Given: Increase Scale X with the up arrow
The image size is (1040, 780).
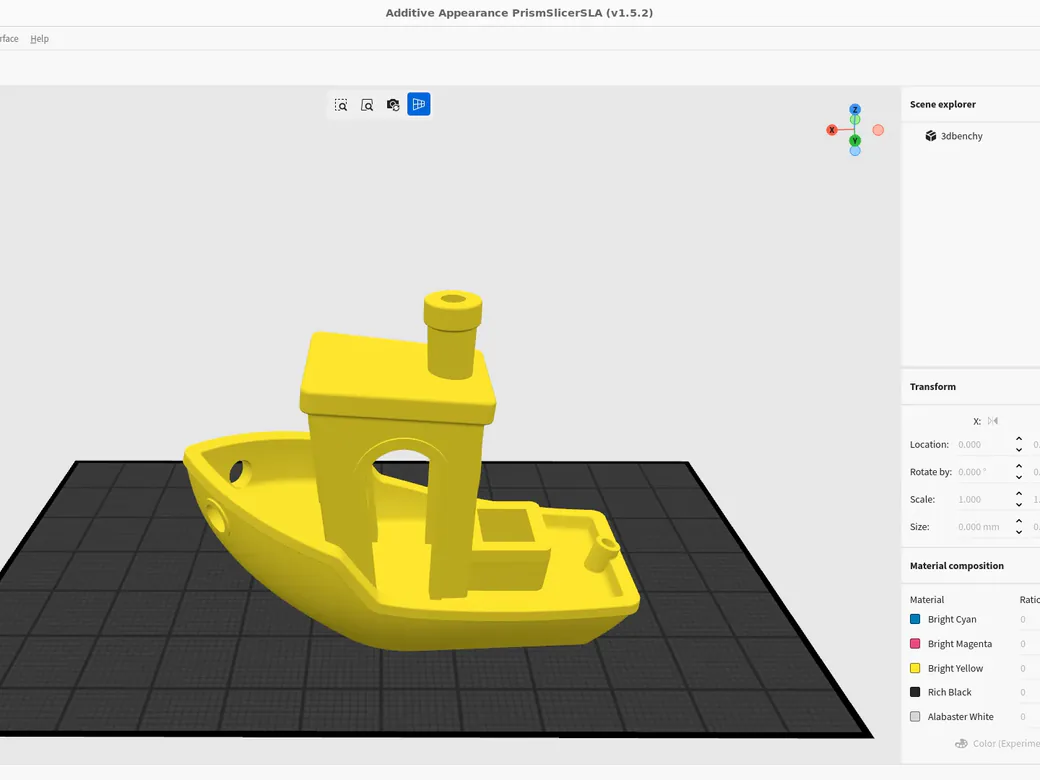Looking at the screenshot, I should [1019, 494].
